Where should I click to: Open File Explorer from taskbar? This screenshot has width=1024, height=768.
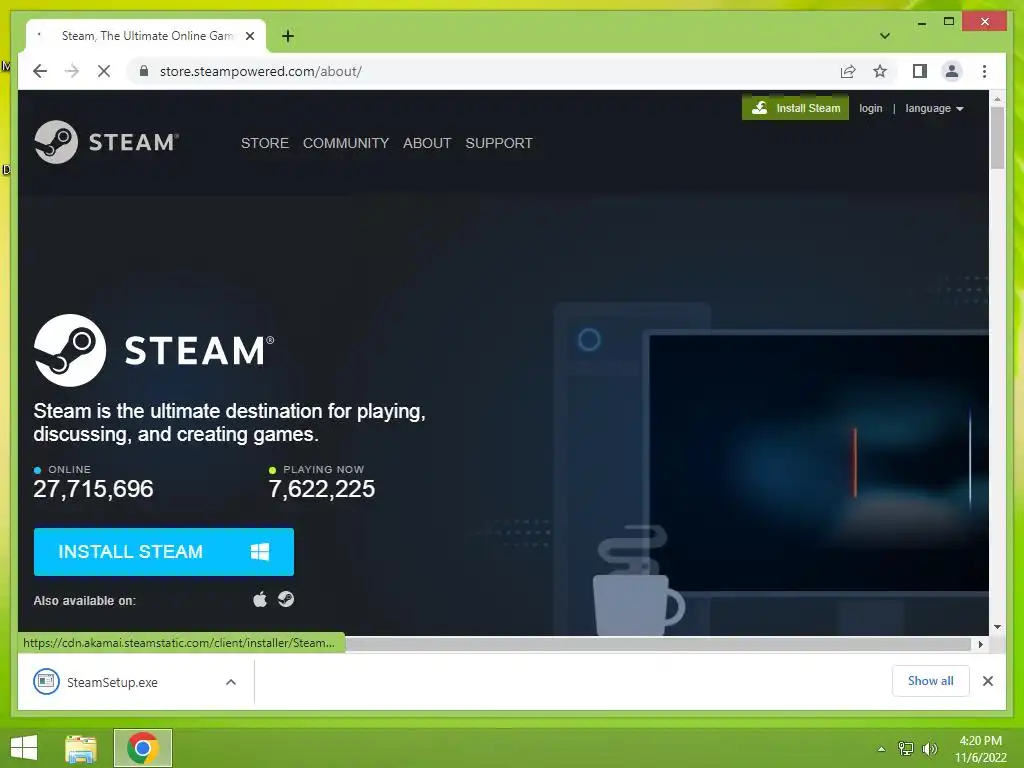81,748
